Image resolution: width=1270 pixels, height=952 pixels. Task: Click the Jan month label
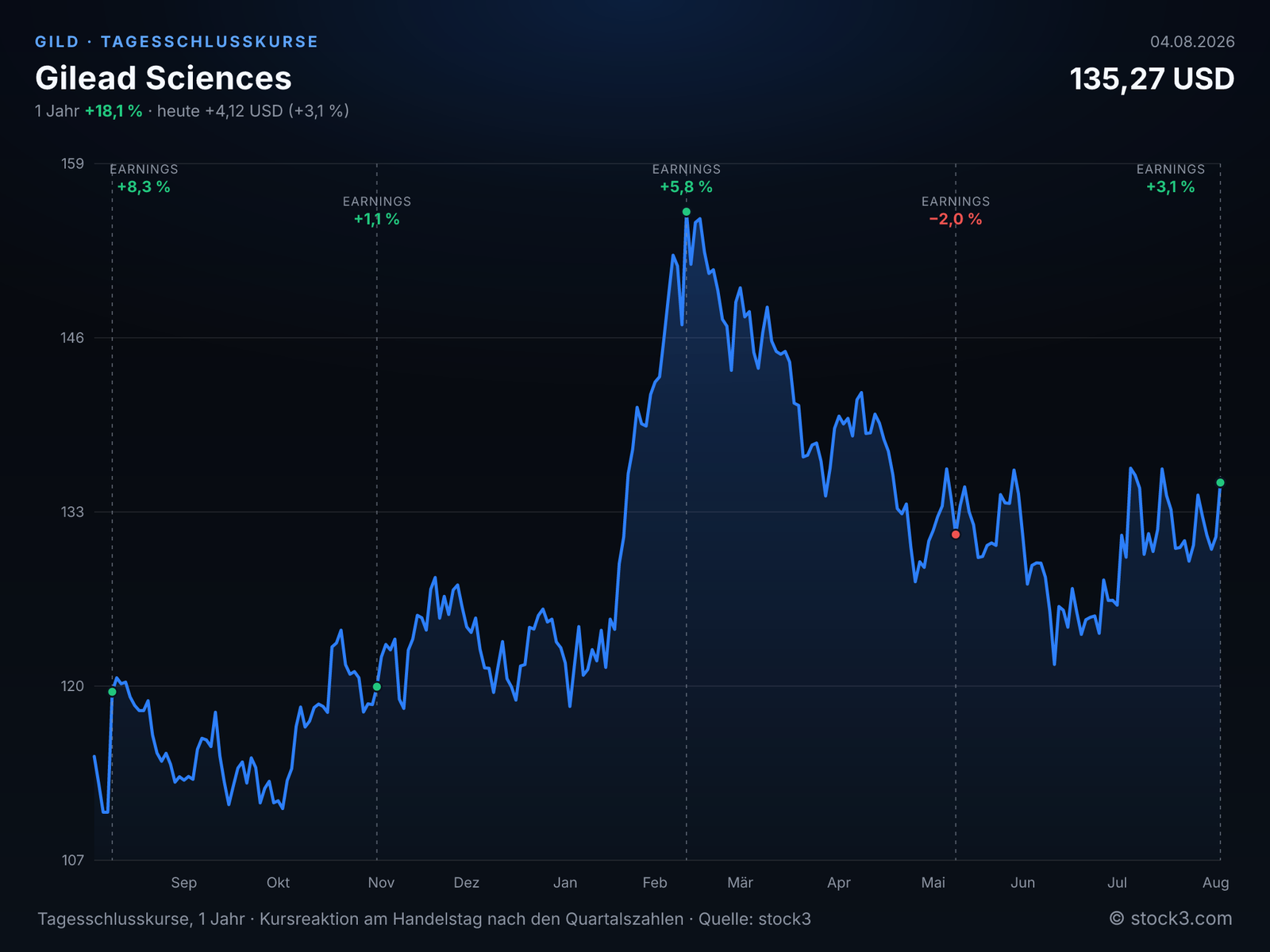(565, 883)
